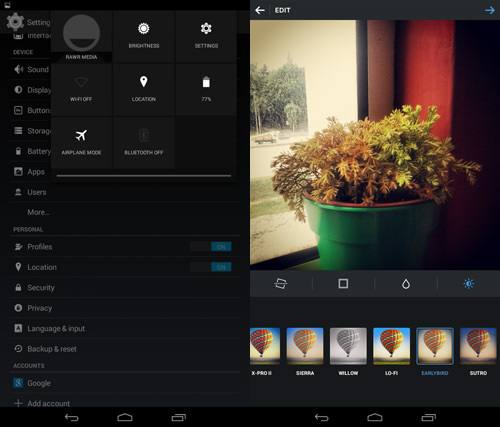Toggle the Lux brightness sun icon

(x=469, y=284)
